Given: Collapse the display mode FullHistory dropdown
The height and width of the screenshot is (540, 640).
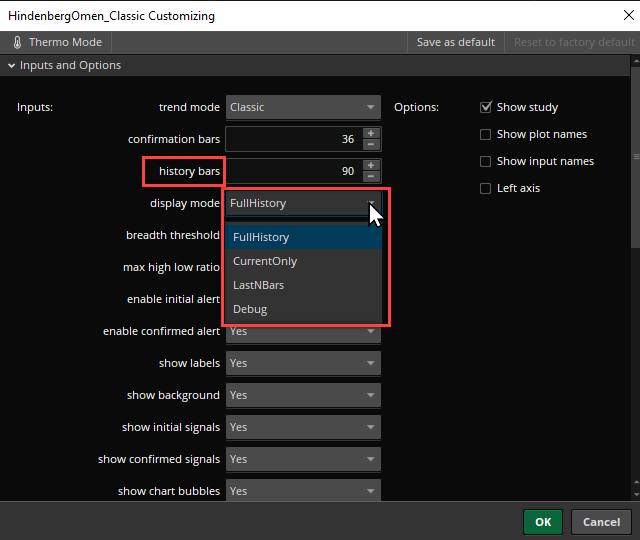Looking at the screenshot, I should point(303,203).
